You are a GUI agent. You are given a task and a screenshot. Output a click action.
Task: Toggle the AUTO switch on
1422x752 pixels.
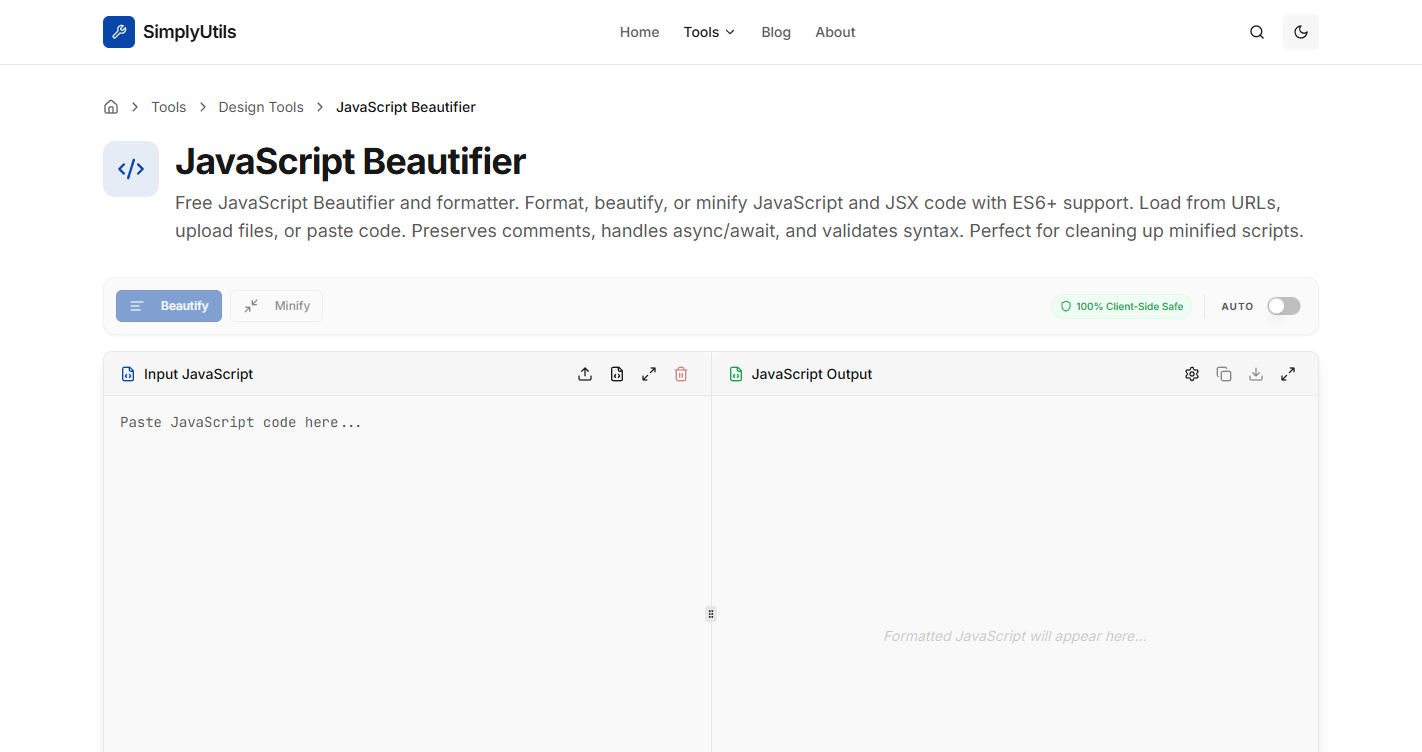point(1284,306)
